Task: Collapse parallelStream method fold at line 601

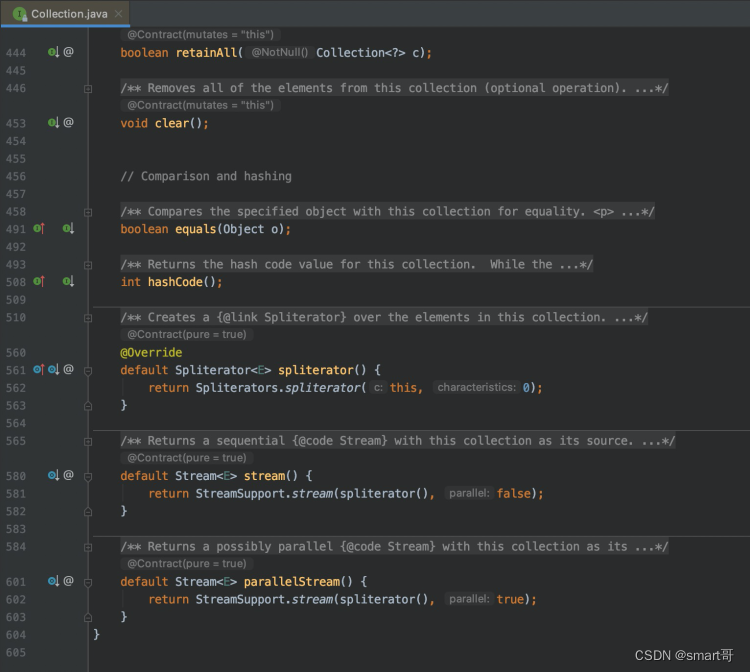Action: [88, 582]
